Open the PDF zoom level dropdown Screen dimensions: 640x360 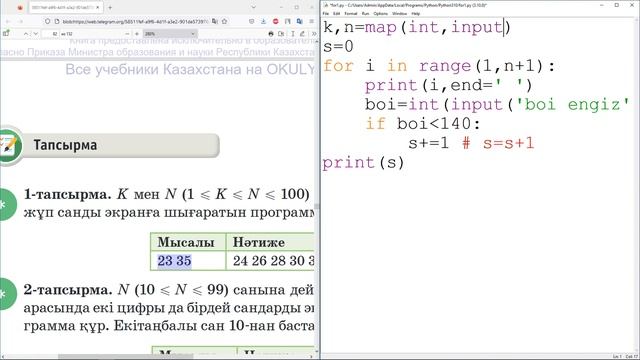point(169,34)
